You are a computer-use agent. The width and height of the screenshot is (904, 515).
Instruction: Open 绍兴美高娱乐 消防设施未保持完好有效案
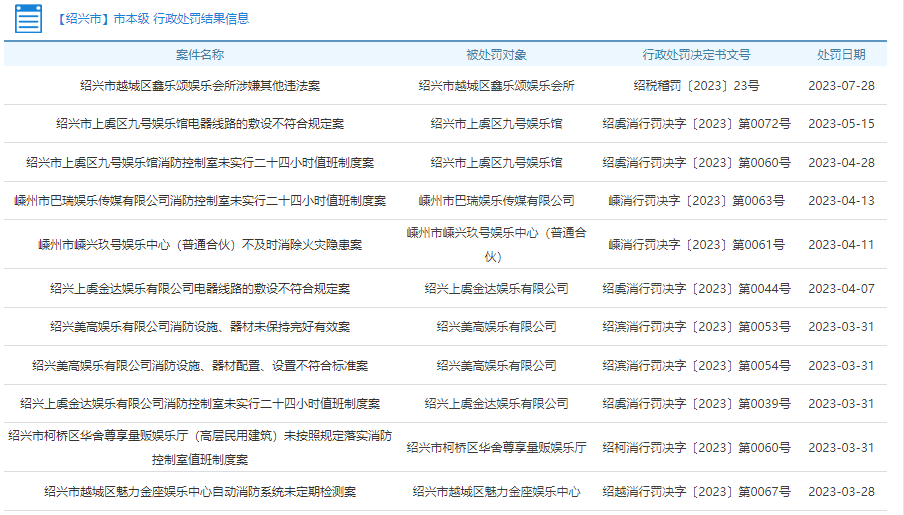click(x=200, y=327)
